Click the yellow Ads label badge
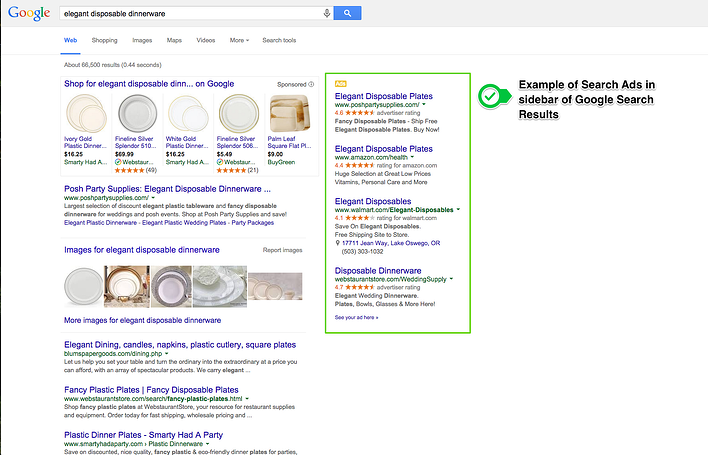The height and width of the screenshot is (455, 708). (340, 84)
